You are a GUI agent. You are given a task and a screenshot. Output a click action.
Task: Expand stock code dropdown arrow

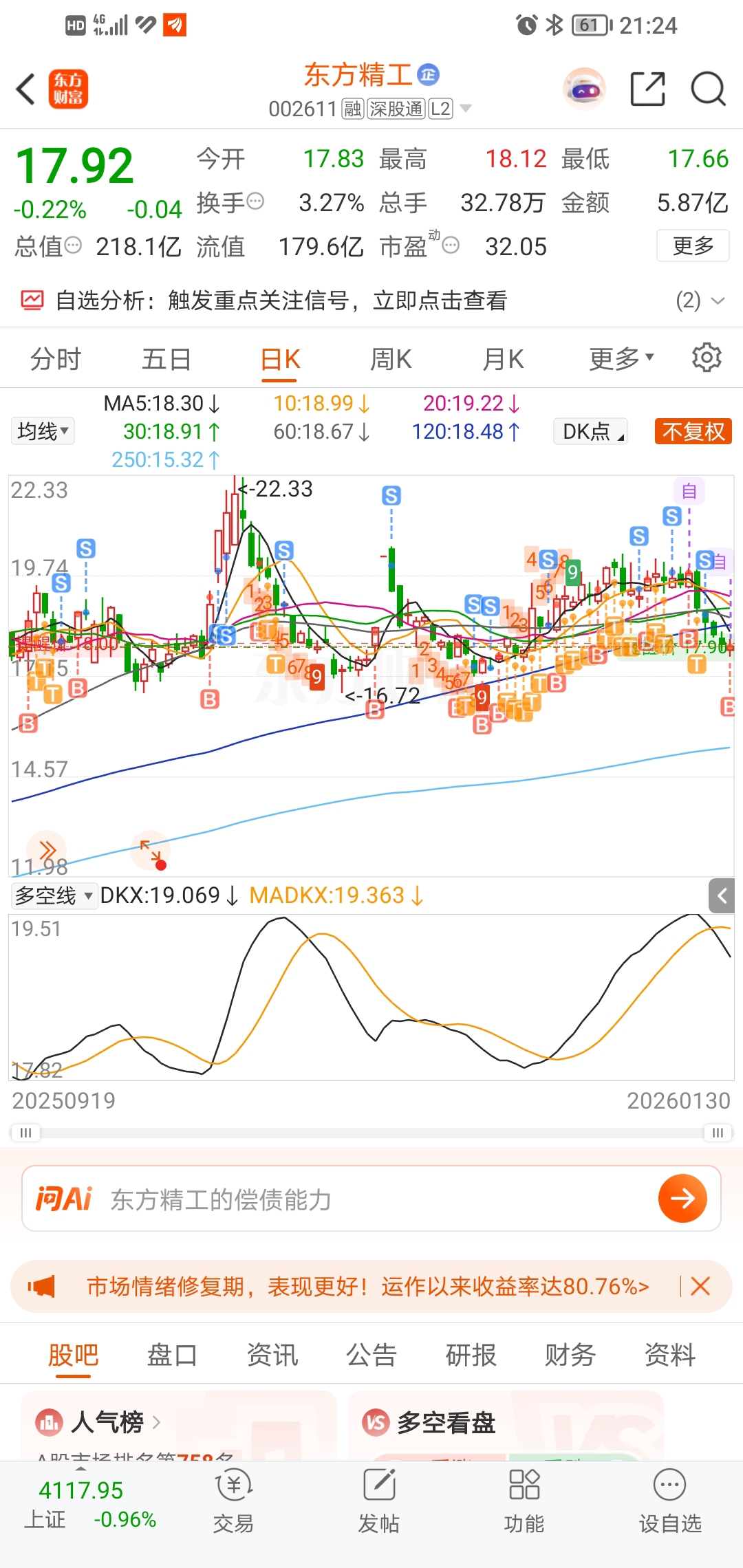[x=466, y=109]
